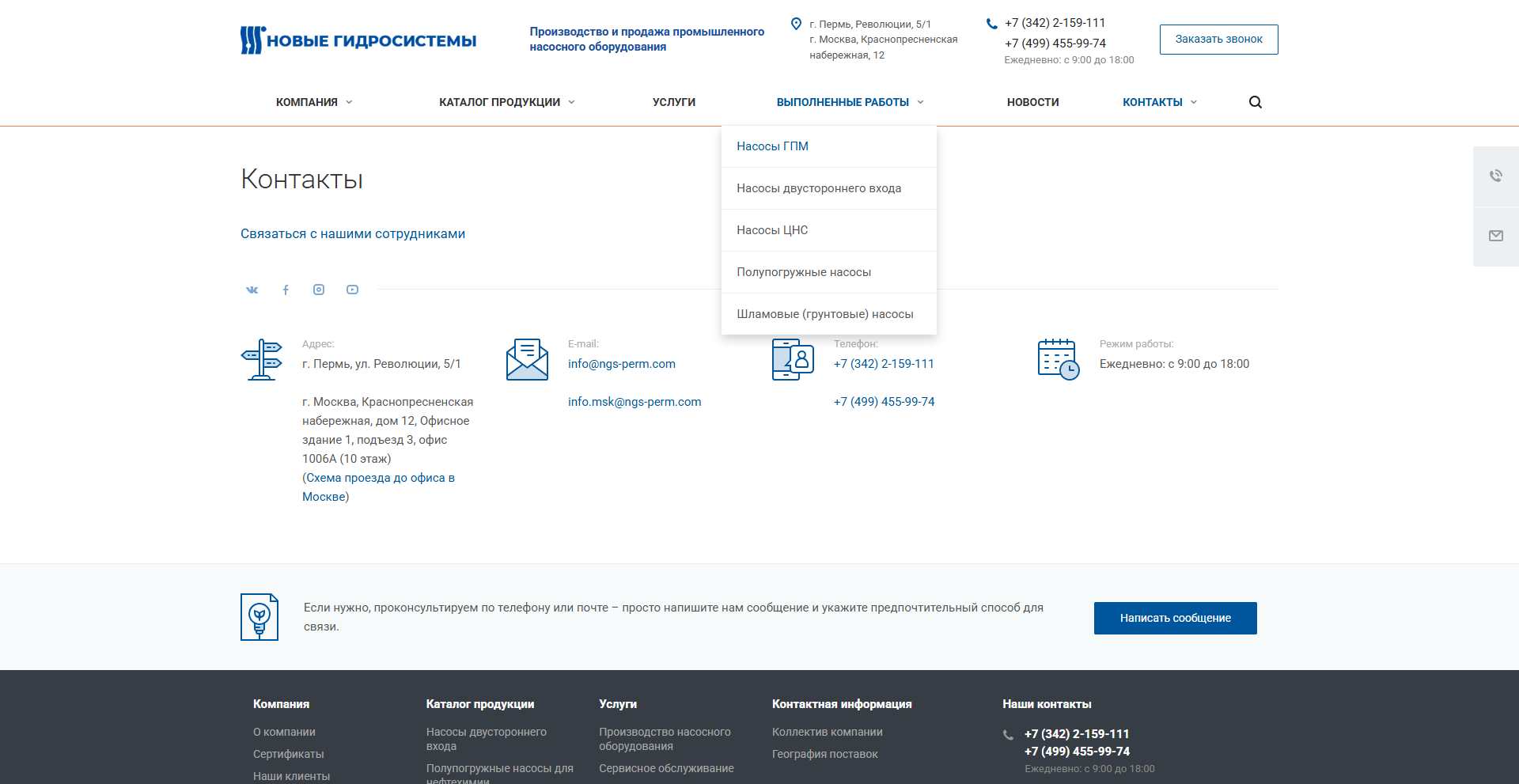Expand the Компания dropdown menu

pyautogui.click(x=314, y=102)
